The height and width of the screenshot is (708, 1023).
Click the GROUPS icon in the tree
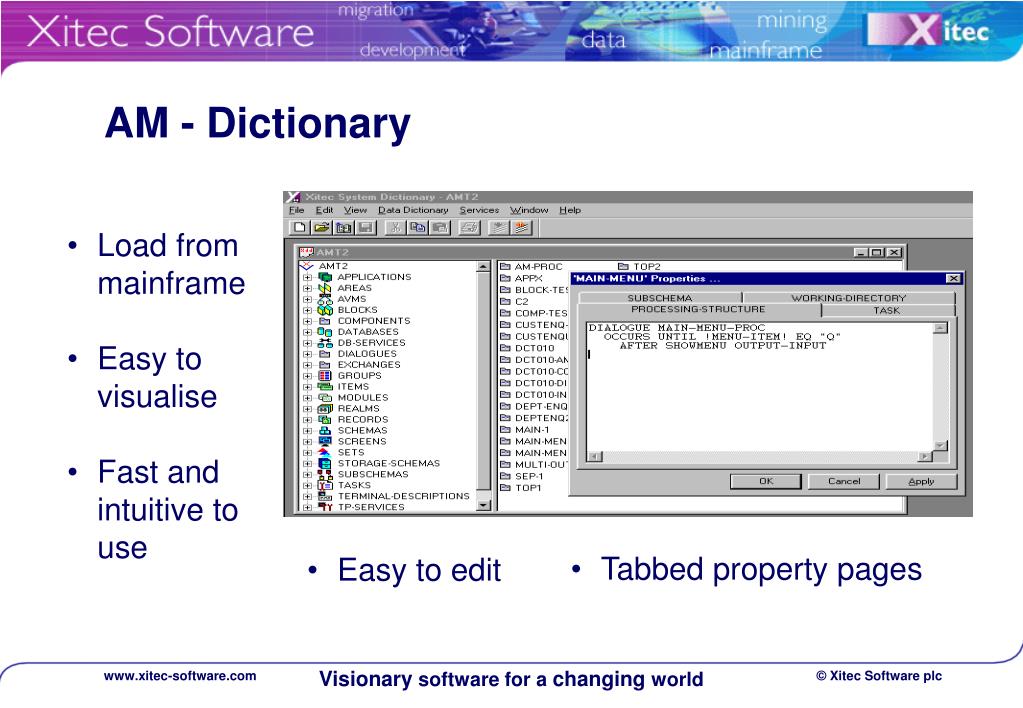point(325,376)
